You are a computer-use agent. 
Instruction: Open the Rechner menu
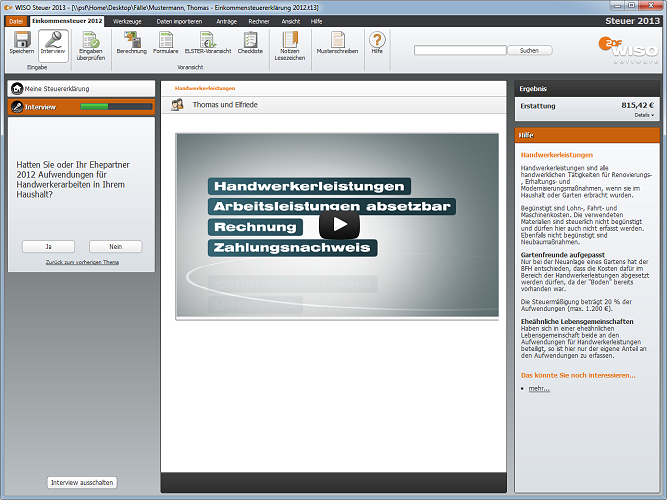[259, 21]
